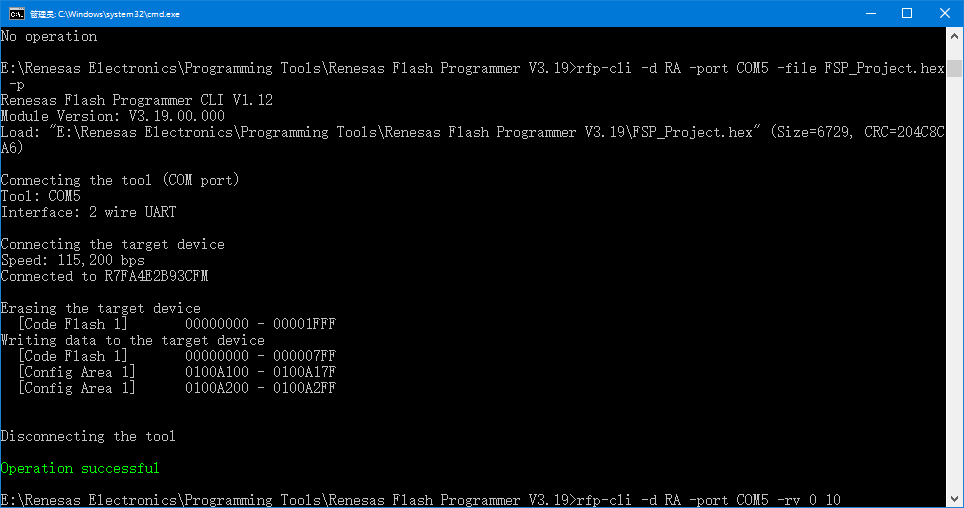This screenshot has width=964, height=508.
Task: Click the "Speed: 115,200 bps" line
Action: coord(73,260)
